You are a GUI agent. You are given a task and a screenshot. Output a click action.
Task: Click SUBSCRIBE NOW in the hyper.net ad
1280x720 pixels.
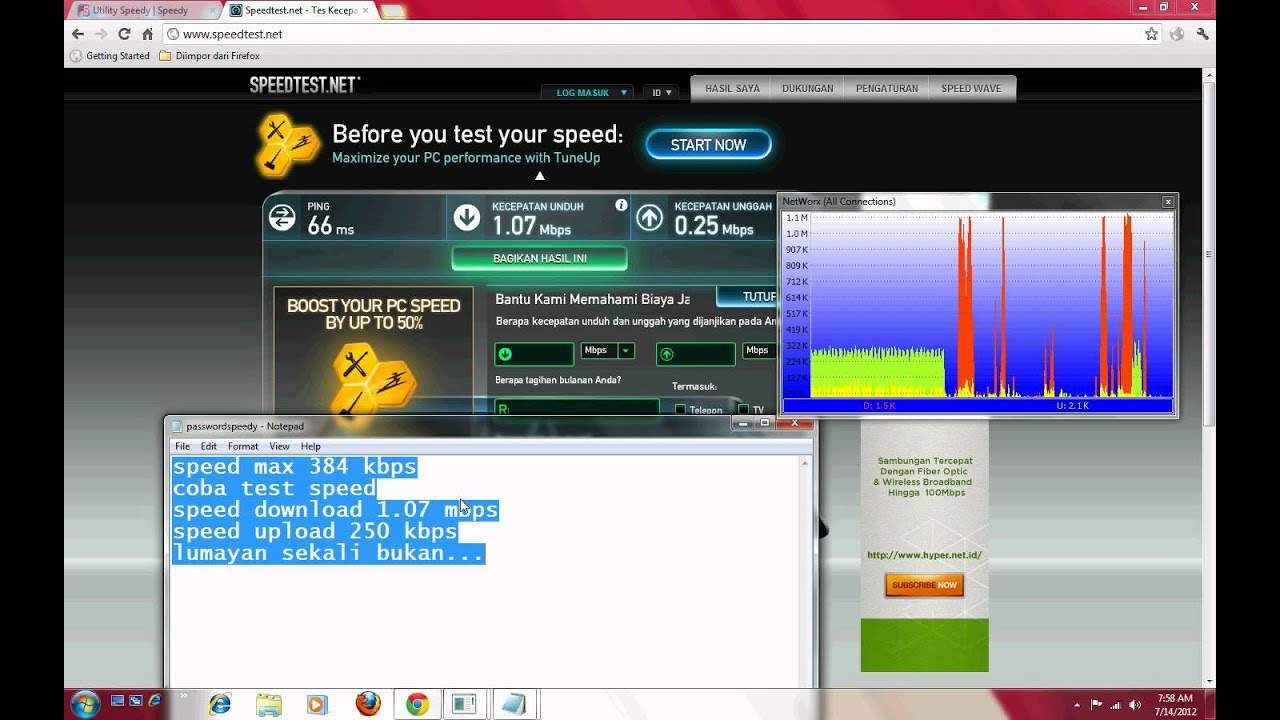(924, 585)
